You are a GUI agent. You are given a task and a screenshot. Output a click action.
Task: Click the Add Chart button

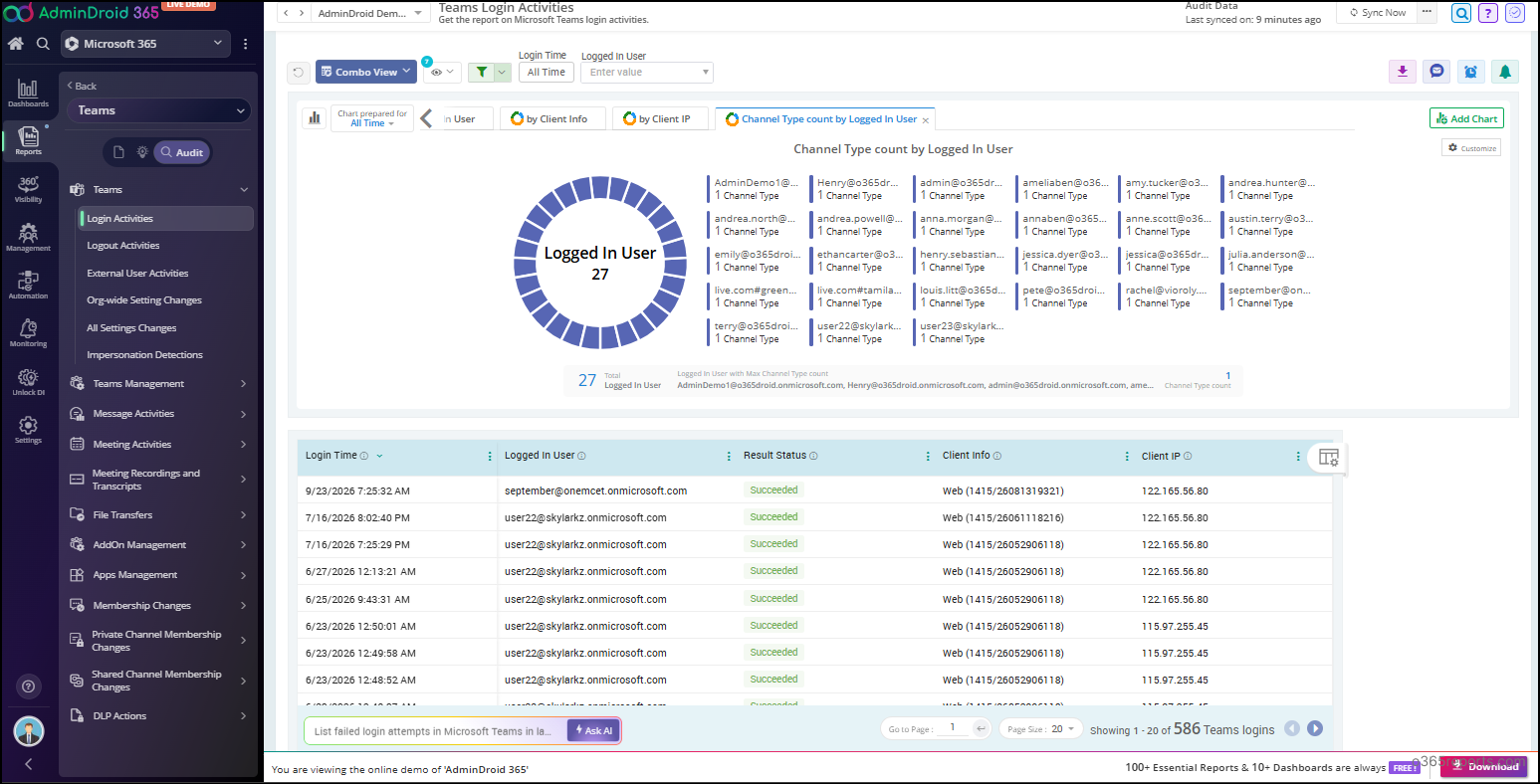pyautogui.click(x=1466, y=118)
